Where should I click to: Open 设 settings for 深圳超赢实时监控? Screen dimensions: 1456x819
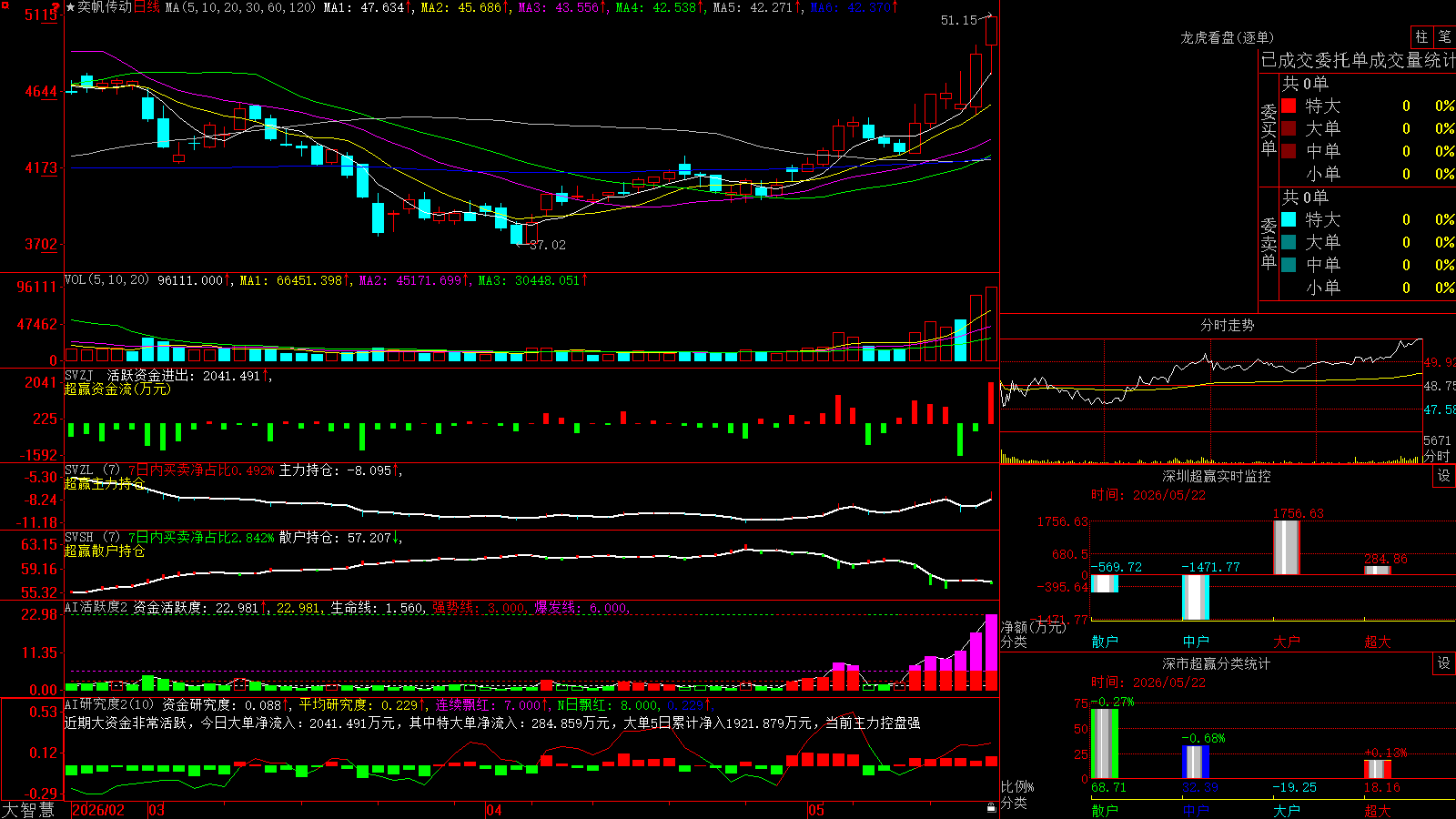coord(1444,476)
